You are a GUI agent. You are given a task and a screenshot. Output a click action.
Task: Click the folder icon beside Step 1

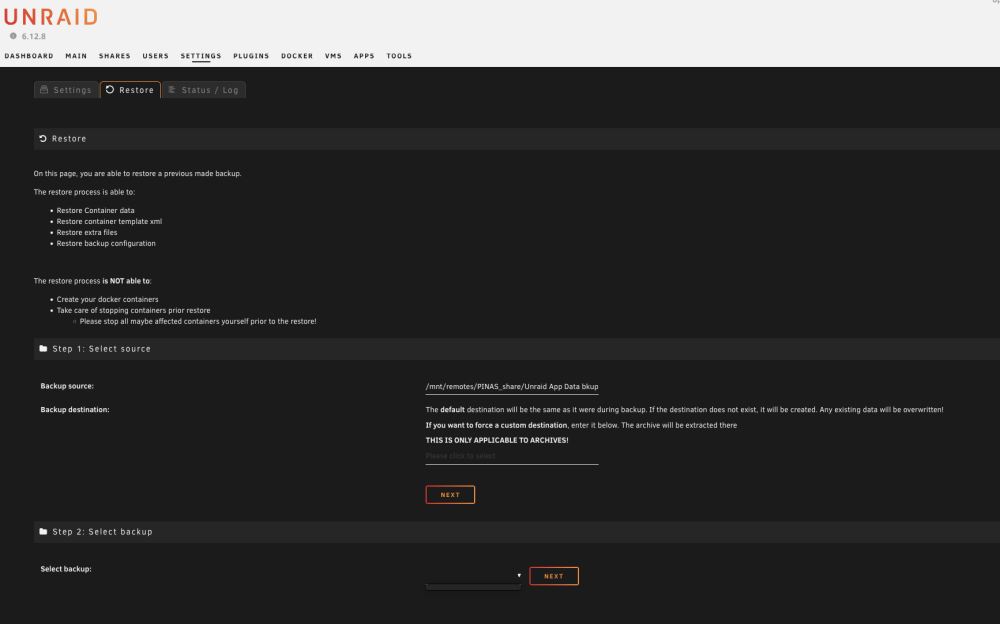click(x=43, y=348)
